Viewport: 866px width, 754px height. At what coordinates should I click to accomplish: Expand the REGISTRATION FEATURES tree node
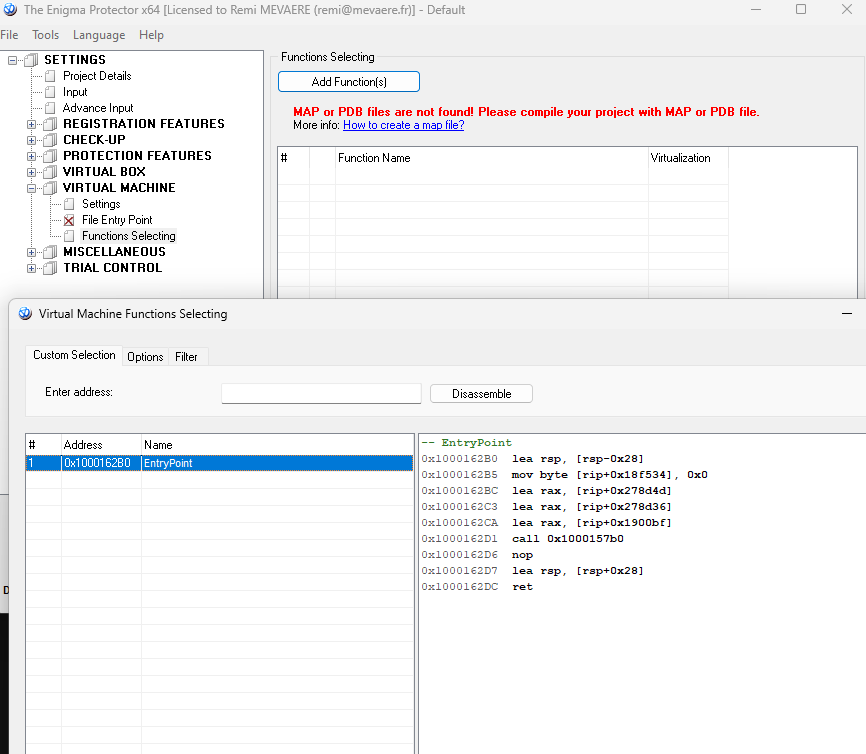[x=32, y=124]
